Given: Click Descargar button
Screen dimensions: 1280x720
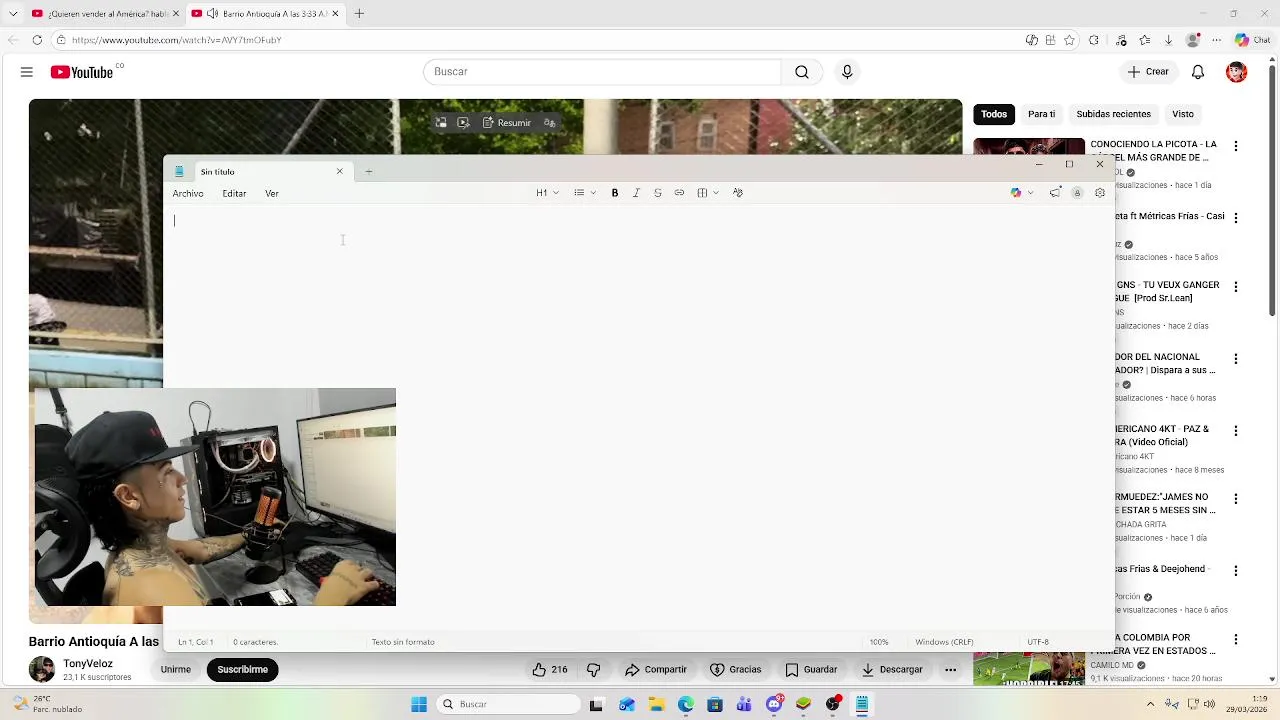Looking at the screenshot, I should pos(892,670).
